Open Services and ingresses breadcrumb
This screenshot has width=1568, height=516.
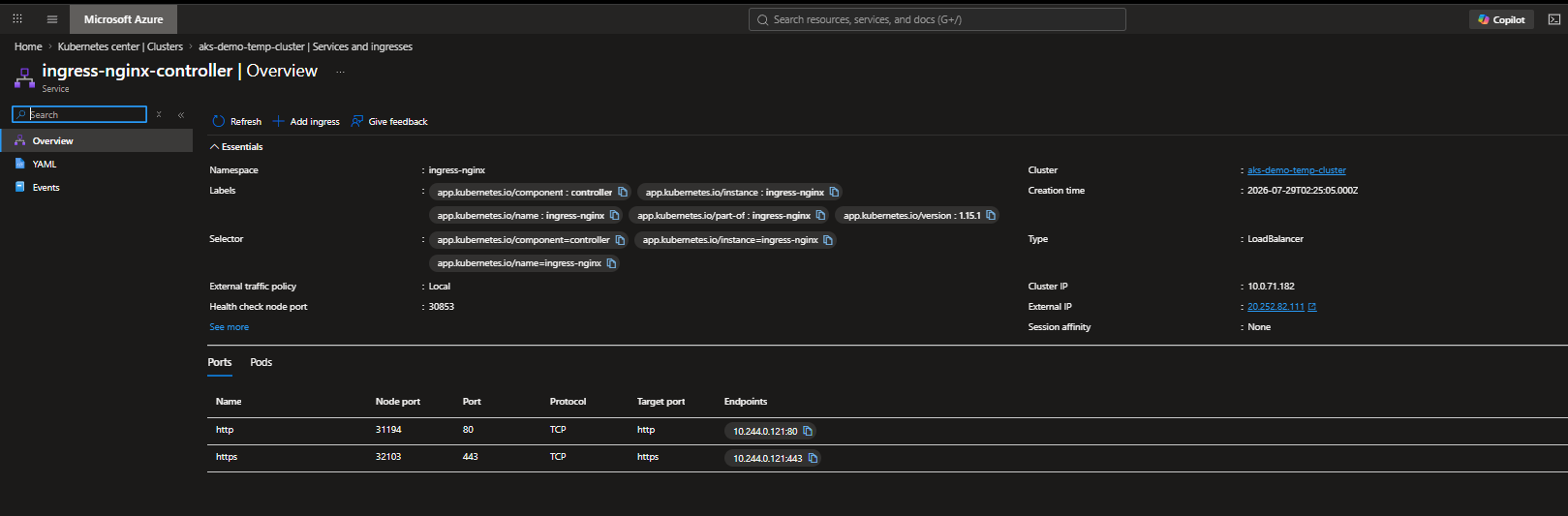[x=306, y=46]
